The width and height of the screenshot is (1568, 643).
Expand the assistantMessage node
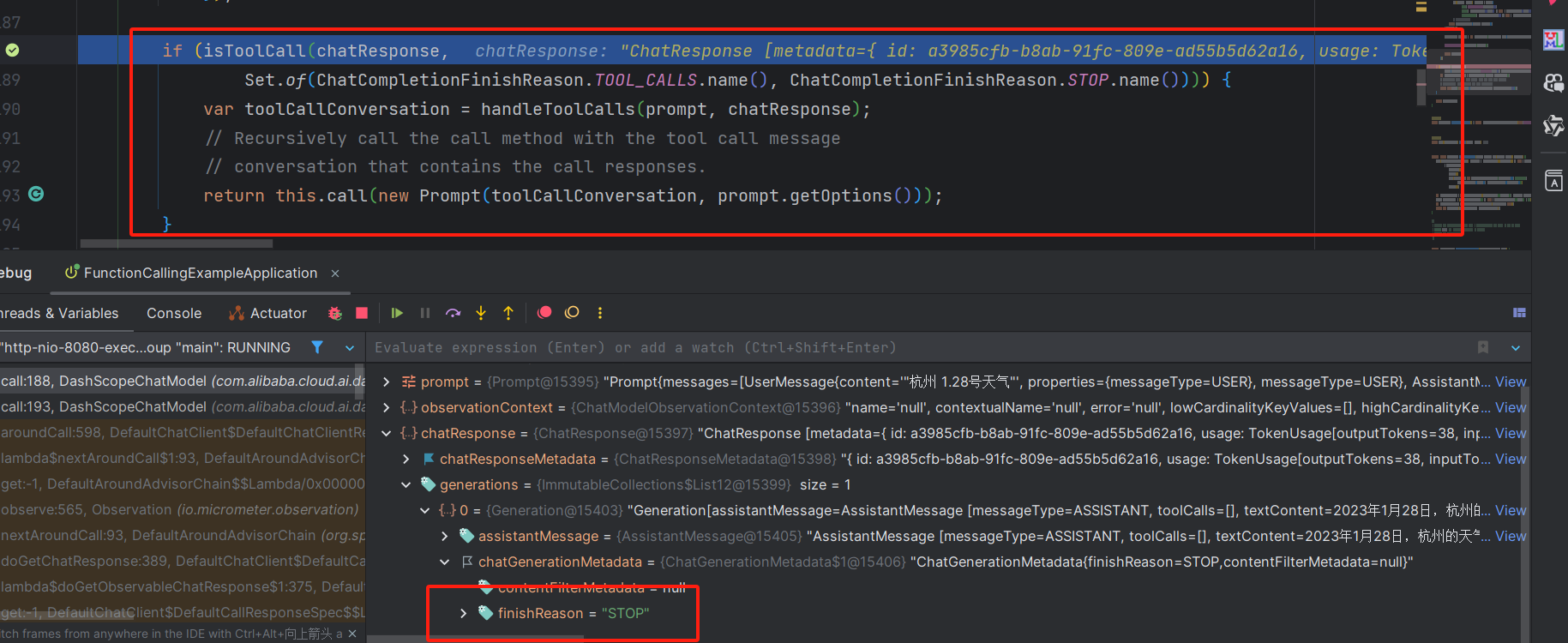[444, 536]
